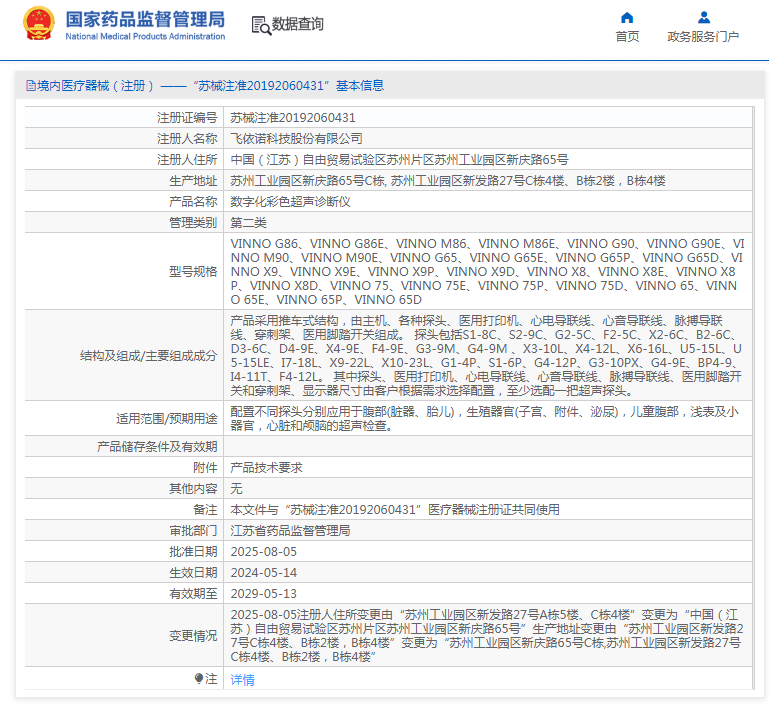This screenshot has width=769, height=711.
Task: Click registrant name 飞依诺科技股份有限公司
Action: coord(297,139)
